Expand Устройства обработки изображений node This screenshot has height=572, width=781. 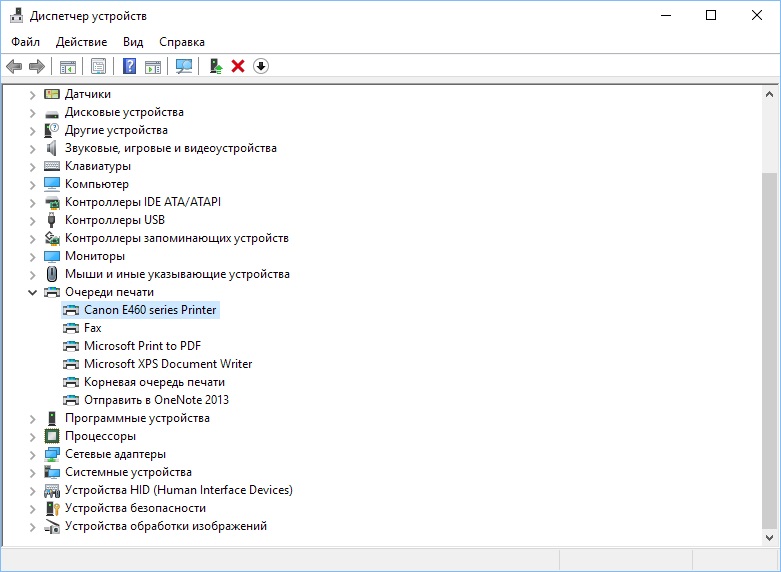point(32,527)
